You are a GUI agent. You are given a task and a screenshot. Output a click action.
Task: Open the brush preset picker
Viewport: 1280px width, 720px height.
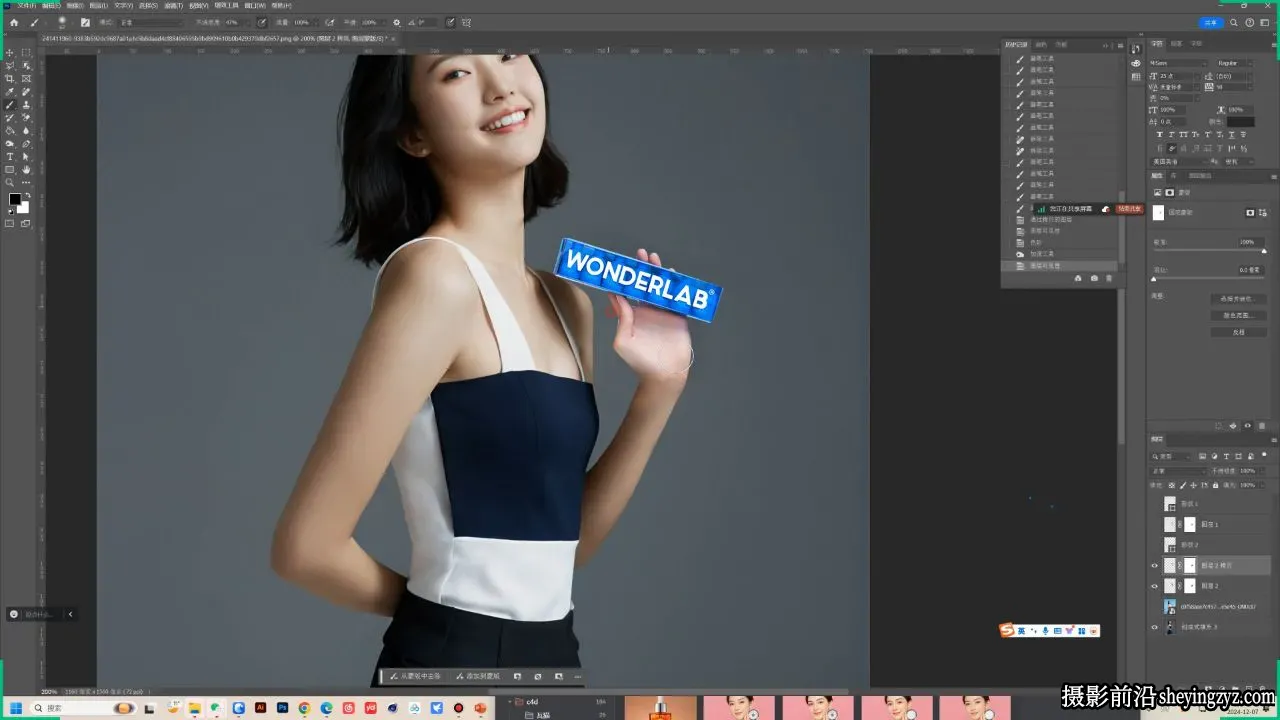pyautogui.click(x=61, y=22)
